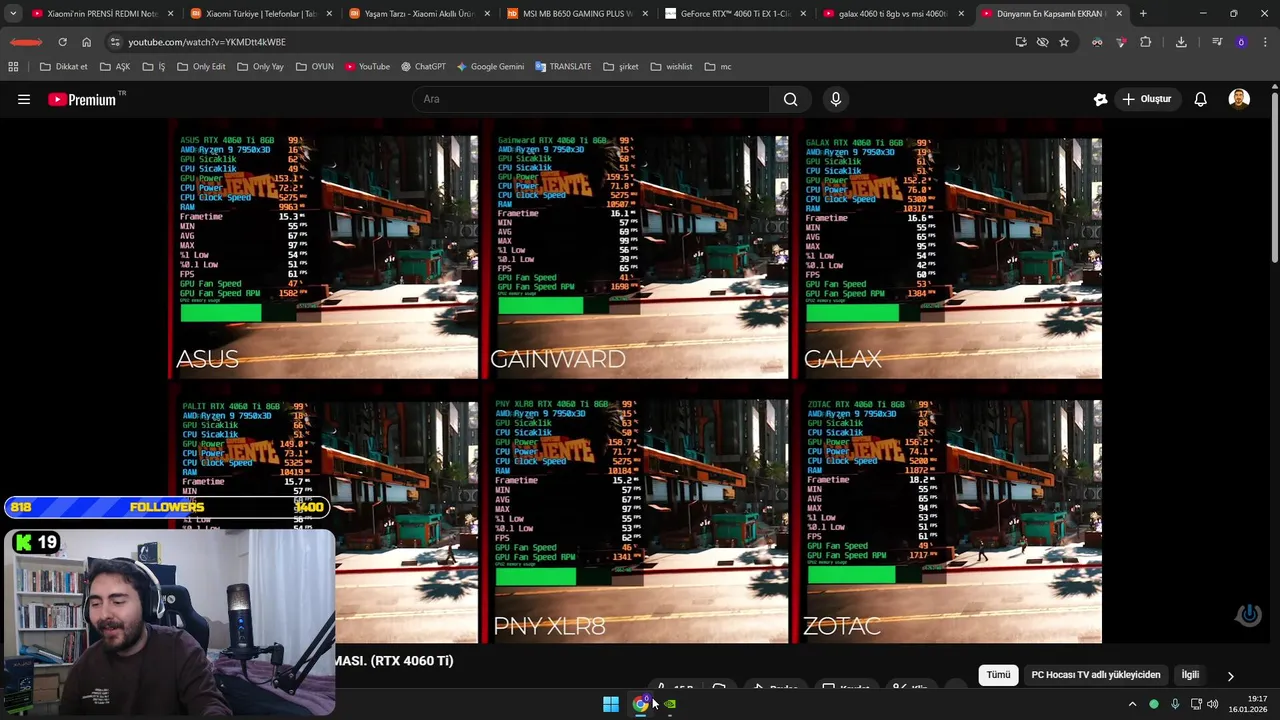Image resolution: width=1280 pixels, height=720 pixels.
Task: Go to the browser home page icon
Action: [87, 42]
